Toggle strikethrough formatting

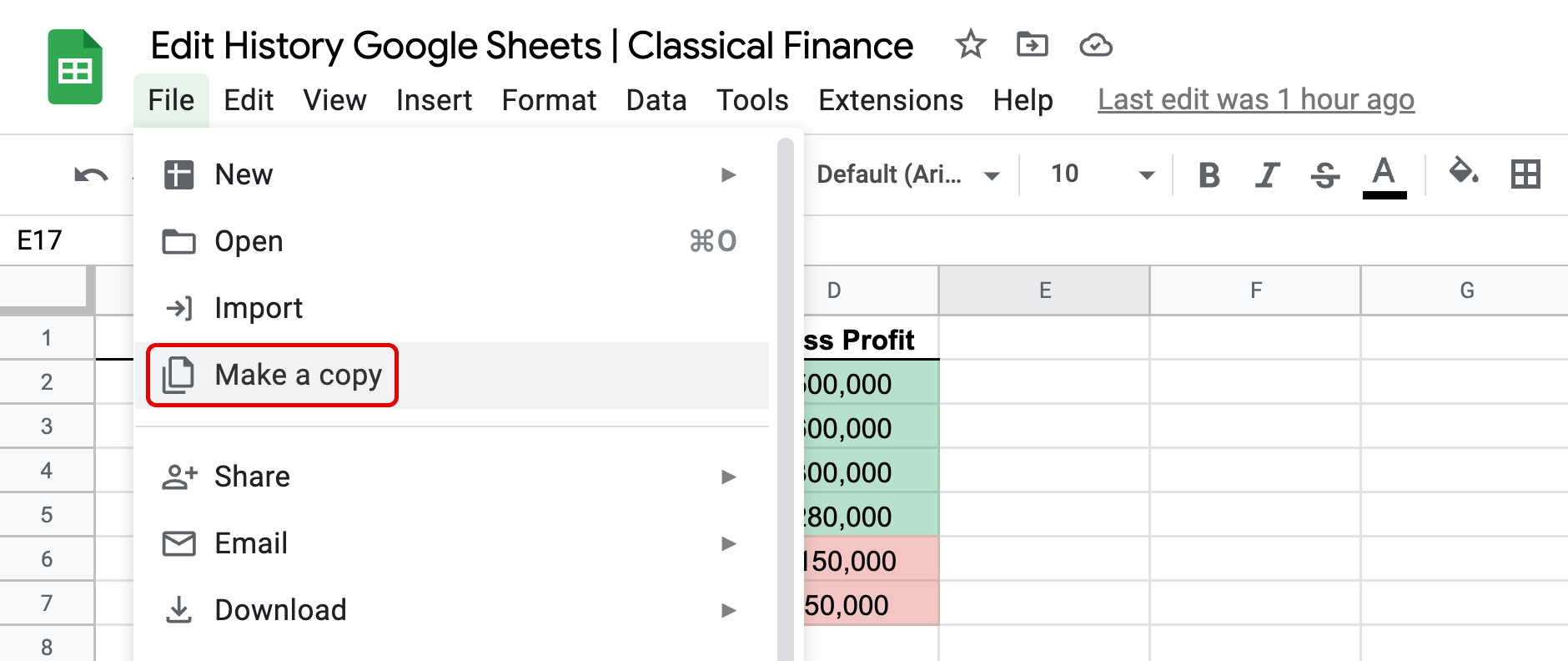click(1324, 174)
